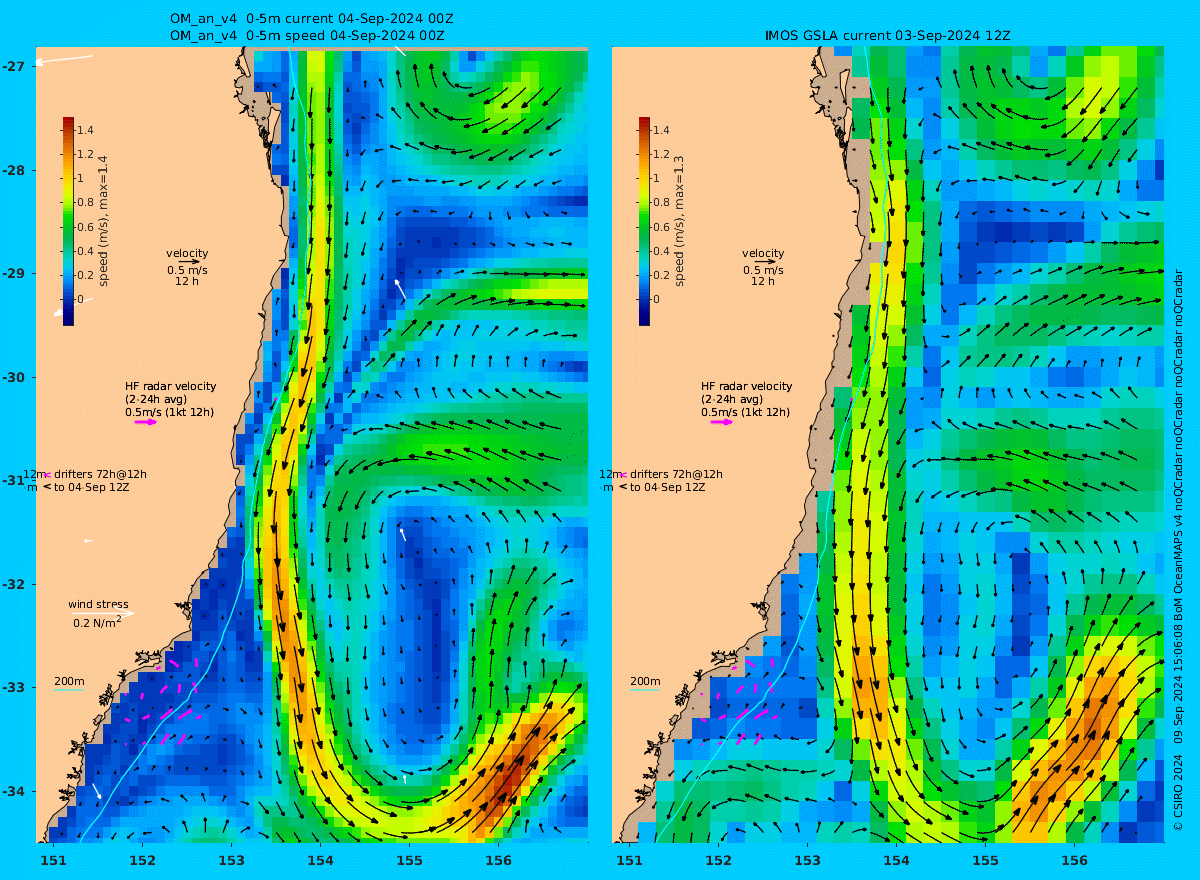This screenshot has width=1200, height=880.
Task: Click the 'velocity' label in left map
Action: click(187, 253)
